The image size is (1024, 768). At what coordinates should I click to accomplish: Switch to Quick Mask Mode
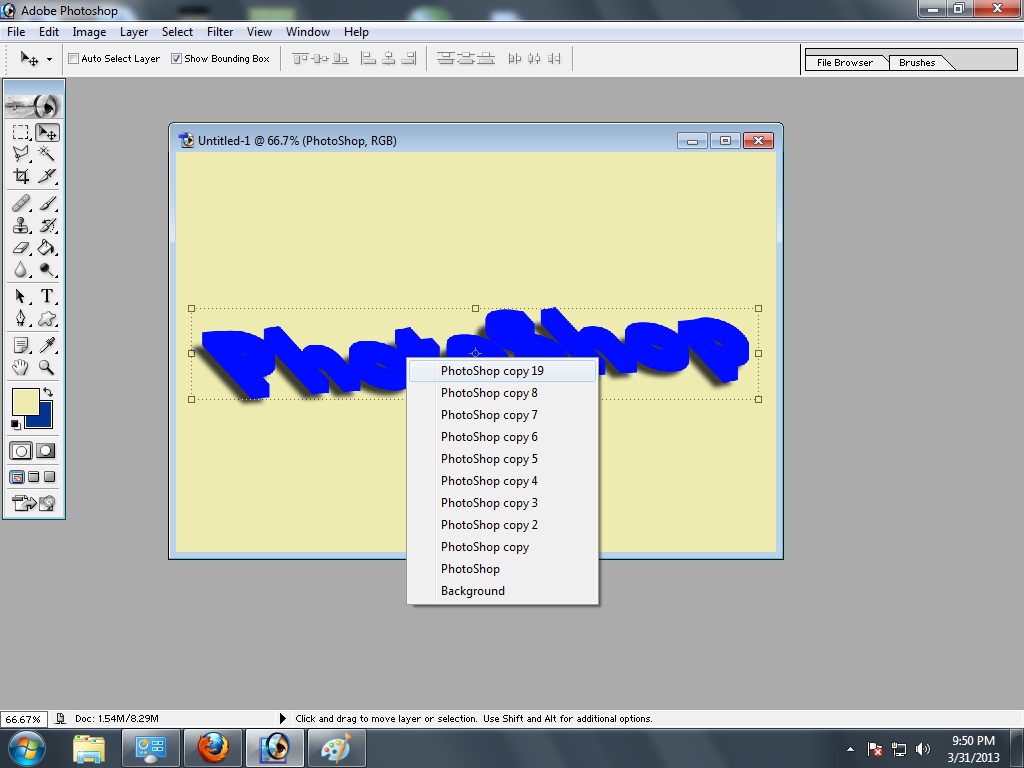tap(46, 451)
